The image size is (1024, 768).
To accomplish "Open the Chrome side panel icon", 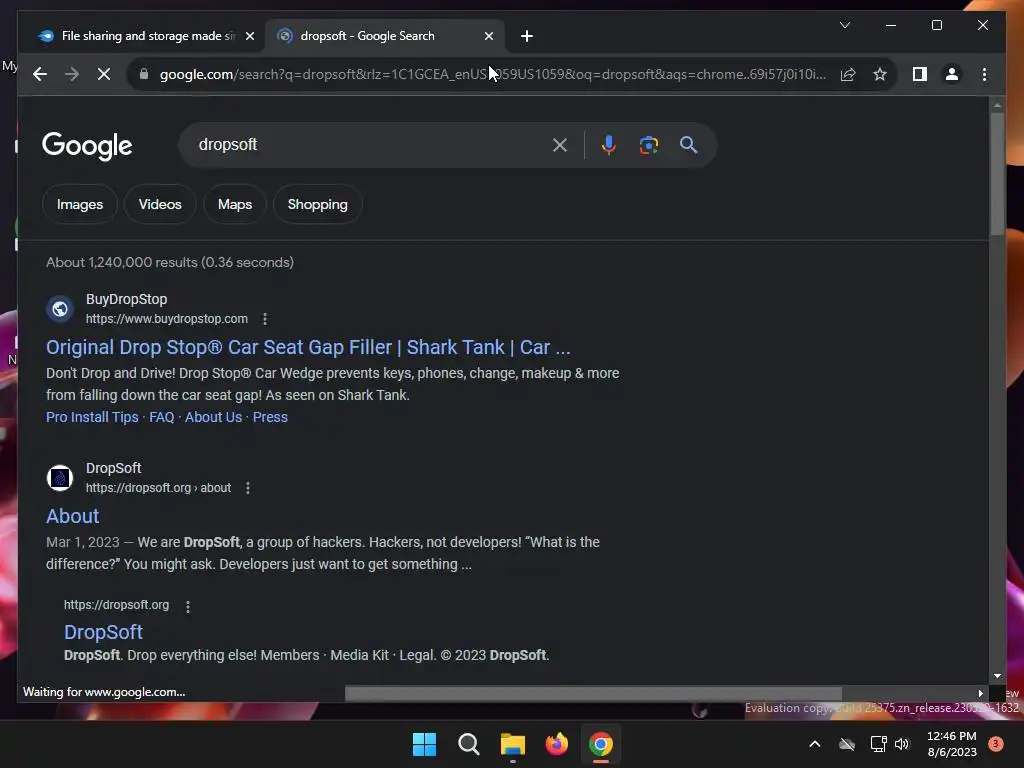I will pyautogui.click(x=920, y=74).
